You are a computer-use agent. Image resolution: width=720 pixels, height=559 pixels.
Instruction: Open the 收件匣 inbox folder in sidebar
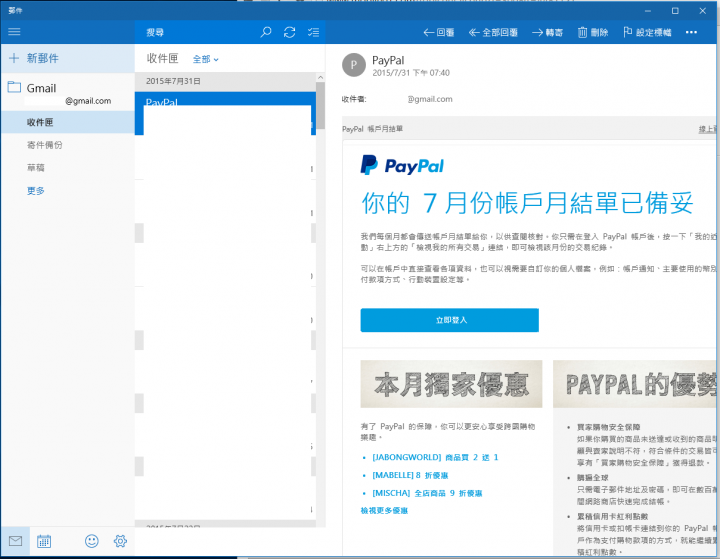click(68, 122)
